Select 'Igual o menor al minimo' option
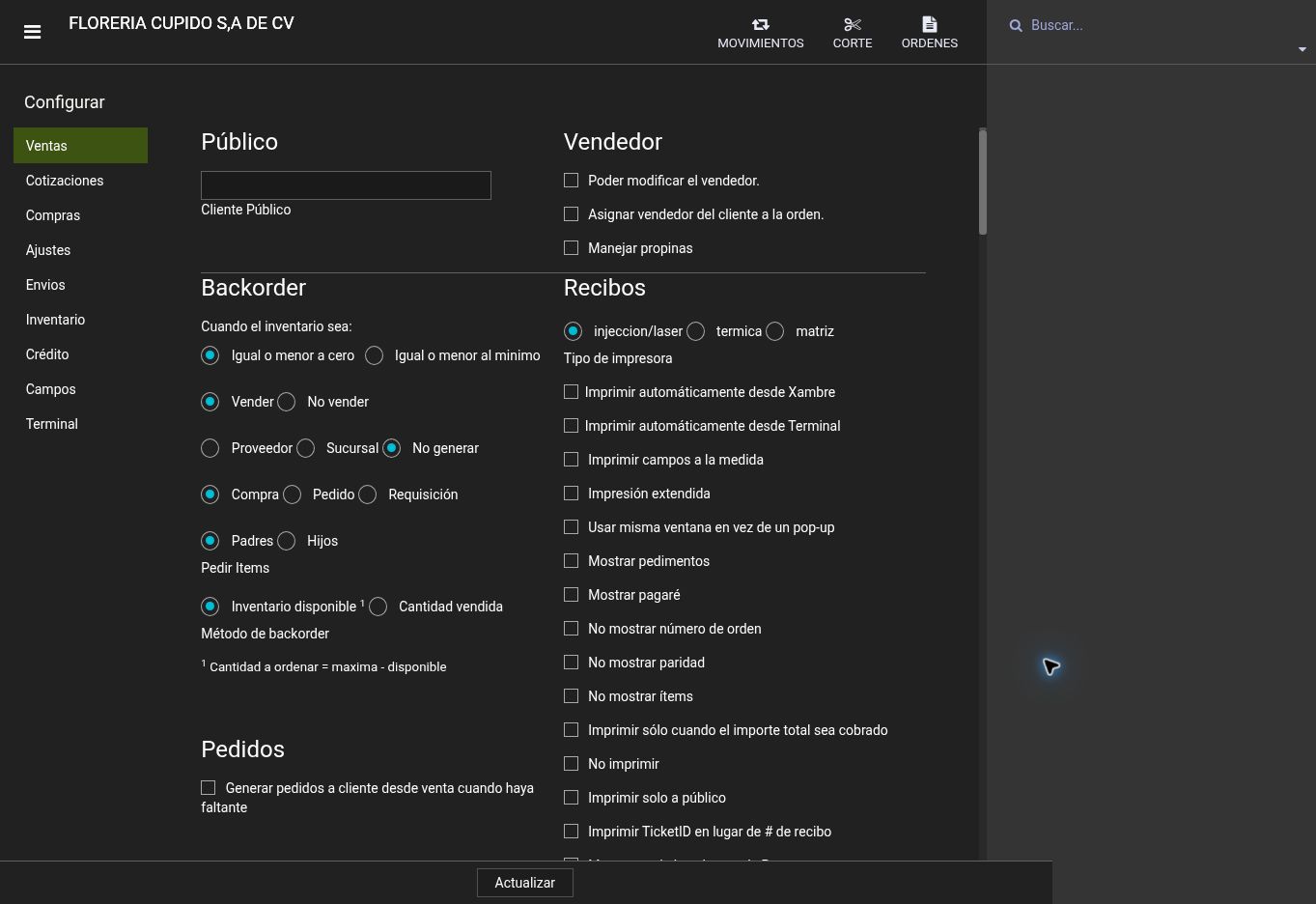 [375, 355]
